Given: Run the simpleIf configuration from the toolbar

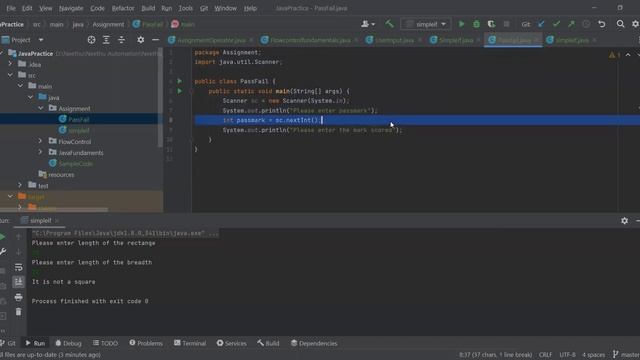Looking at the screenshot, I should [x=461, y=24].
